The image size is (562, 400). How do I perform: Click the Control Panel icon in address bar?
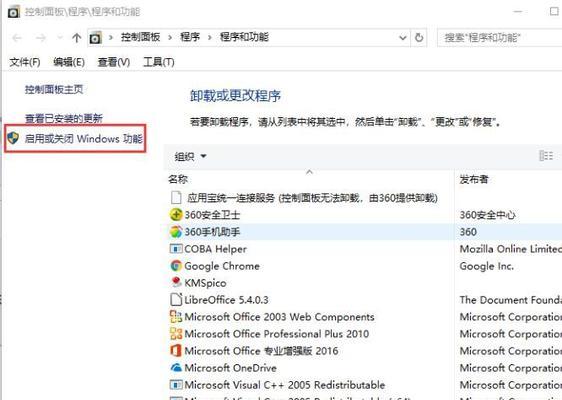click(95, 38)
